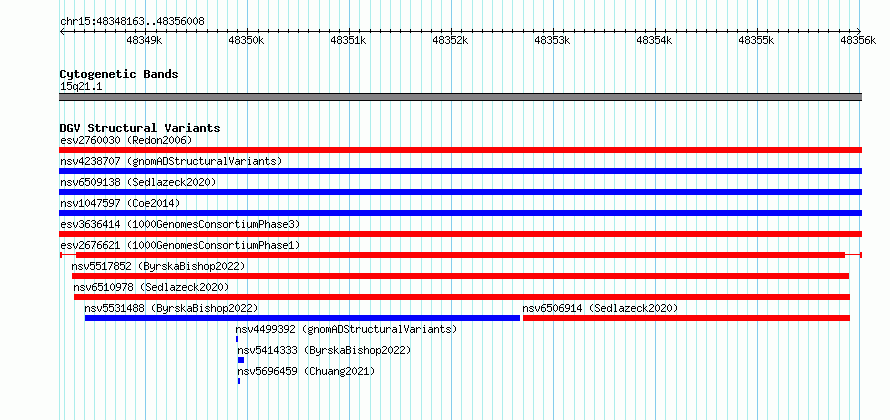
Task: Click the 48354k ruler tick label
Action: (654, 40)
